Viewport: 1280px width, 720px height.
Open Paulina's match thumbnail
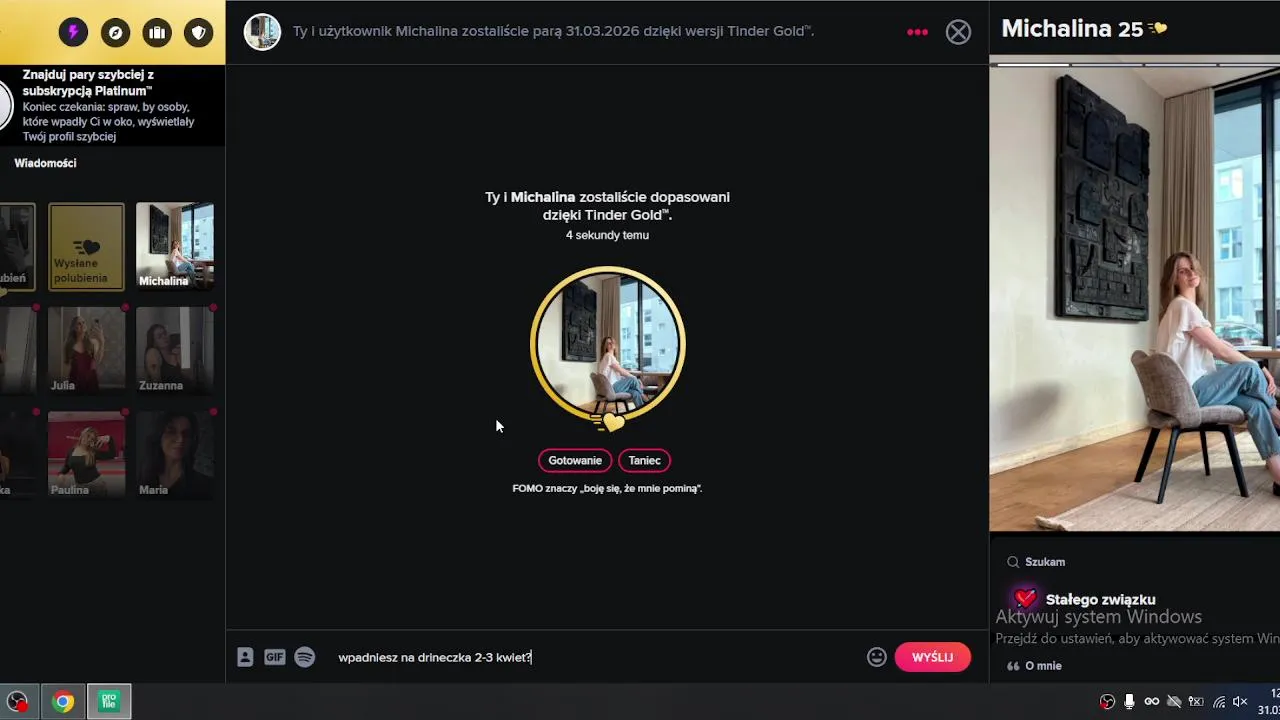coord(87,455)
